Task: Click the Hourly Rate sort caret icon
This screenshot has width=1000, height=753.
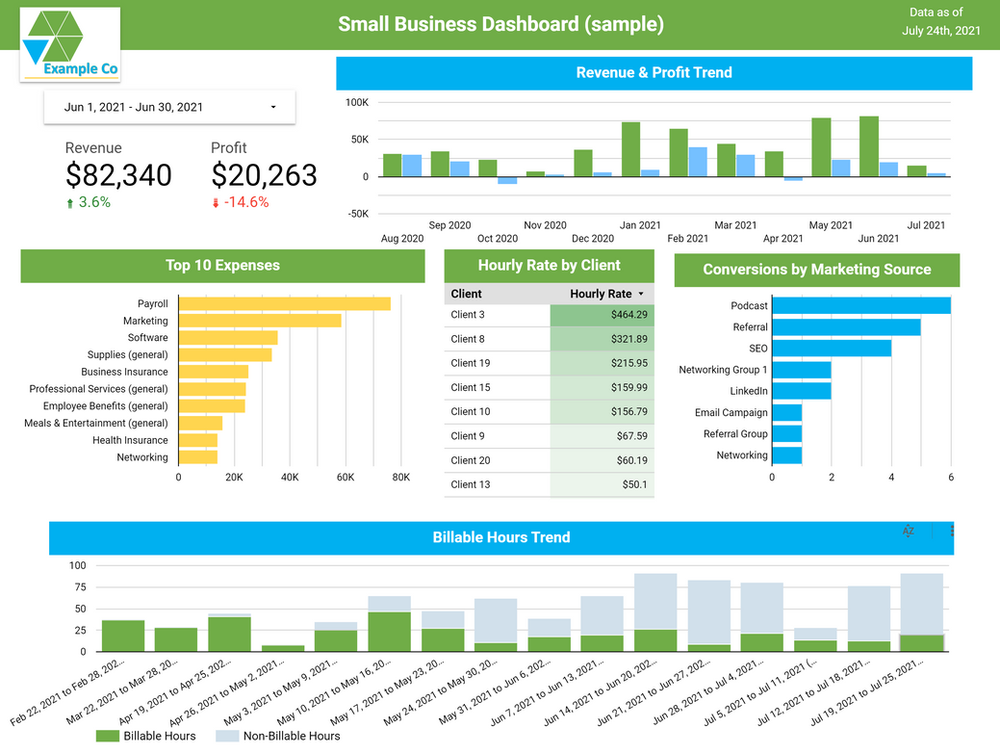Action: 640,294
